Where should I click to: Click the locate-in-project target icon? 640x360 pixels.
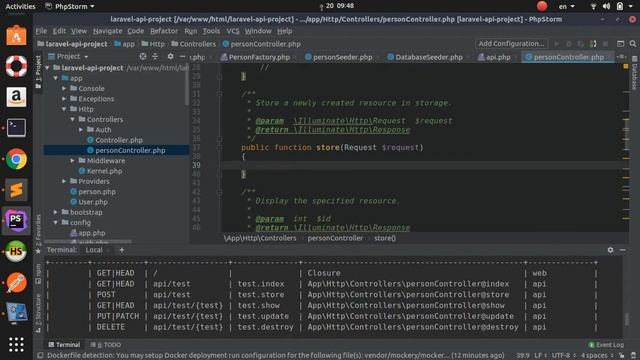pyautogui.click(x=142, y=56)
